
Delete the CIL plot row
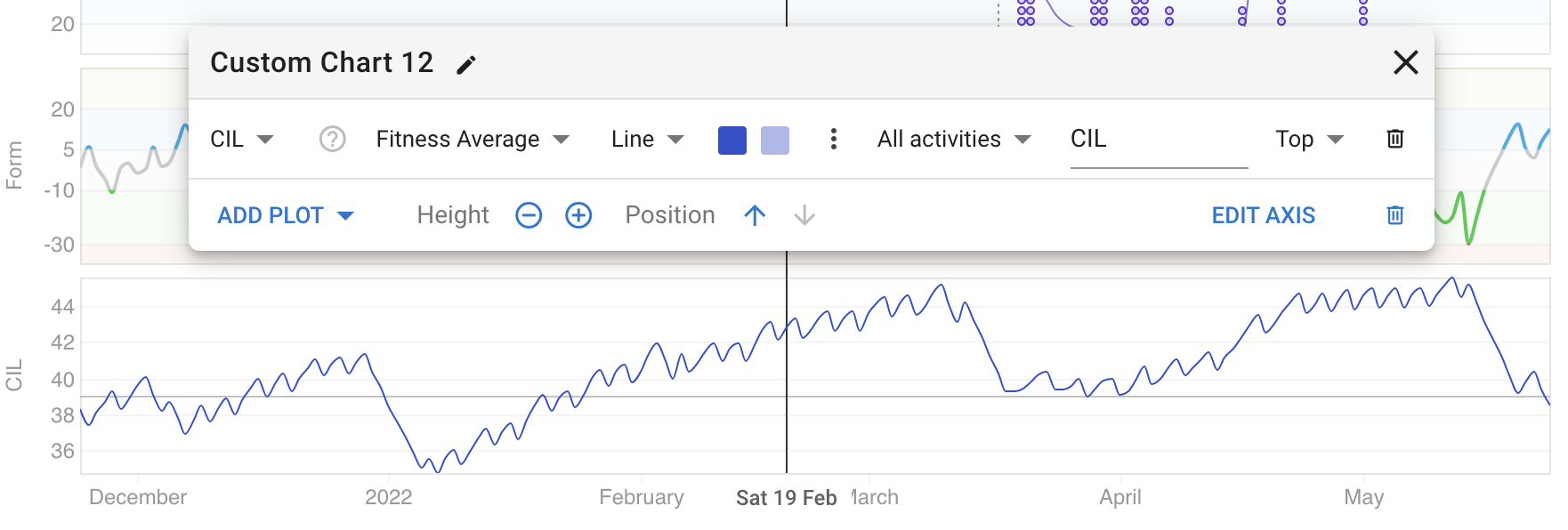point(1395,139)
